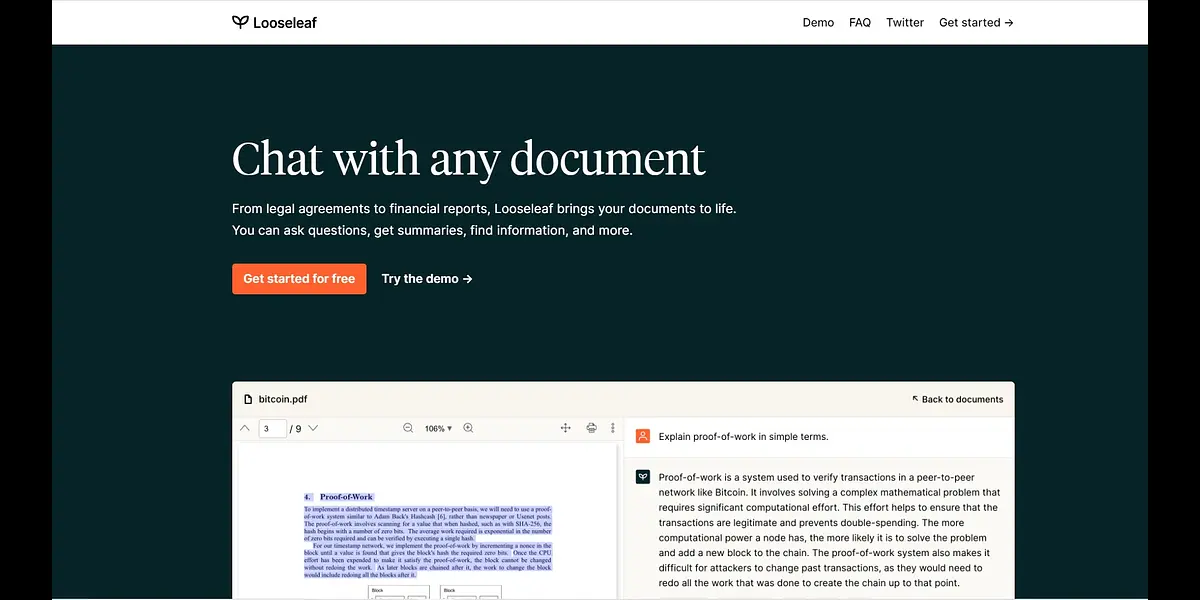Zoom in on the PDF document
This screenshot has width=1200, height=600.
coord(468,428)
